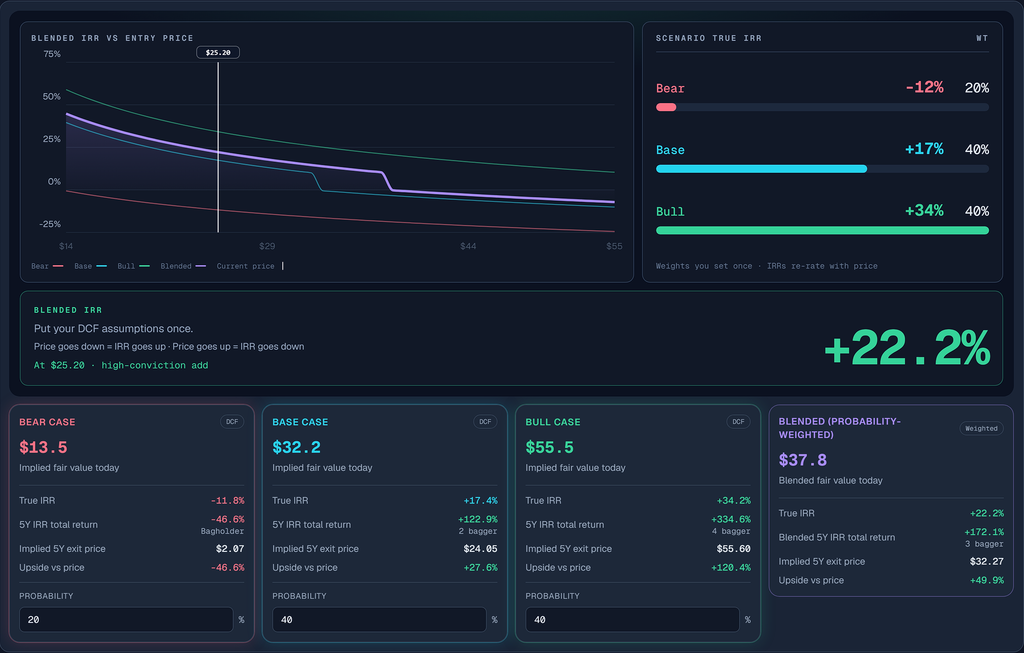Viewport: 1024px width, 653px height.
Task: Click the Base legend entry under chart
Action: [90, 266]
